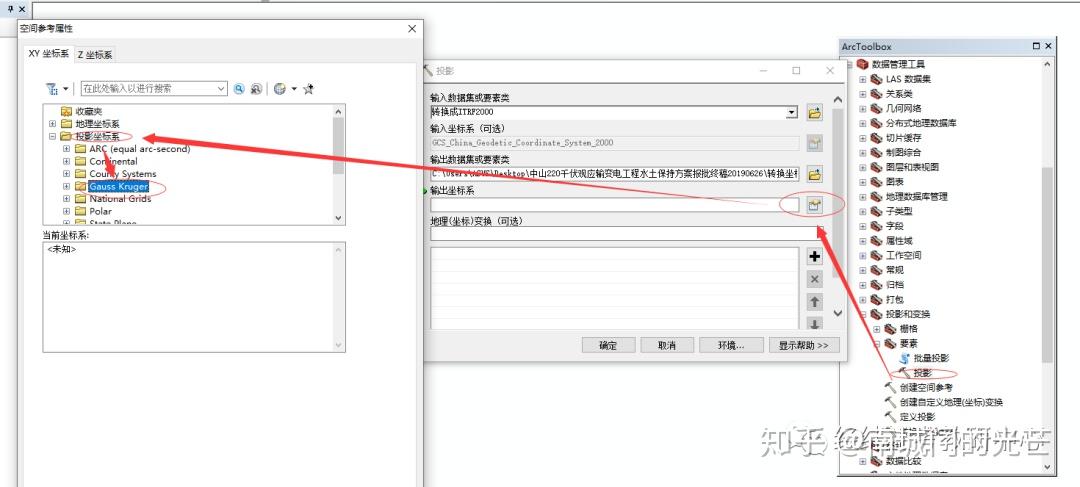The height and width of the screenshot is (487, 1080).
Task: Browse for output dataset folder icon
Action: point(815,174)
